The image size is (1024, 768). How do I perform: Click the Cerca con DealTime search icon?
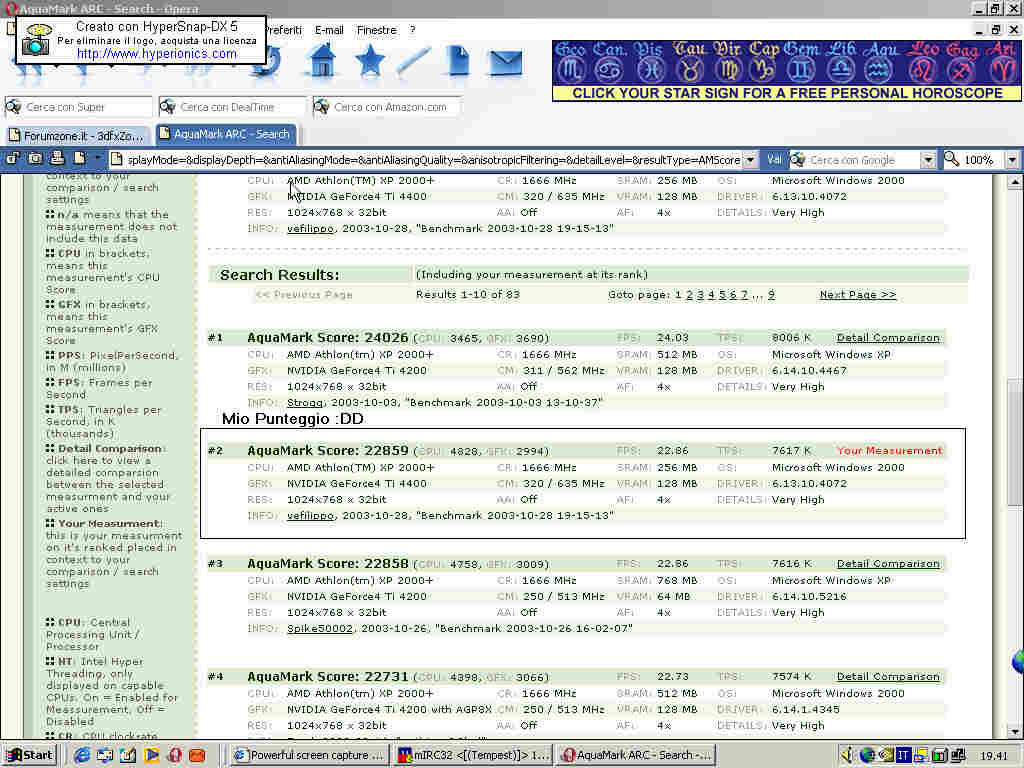(168, 106)
